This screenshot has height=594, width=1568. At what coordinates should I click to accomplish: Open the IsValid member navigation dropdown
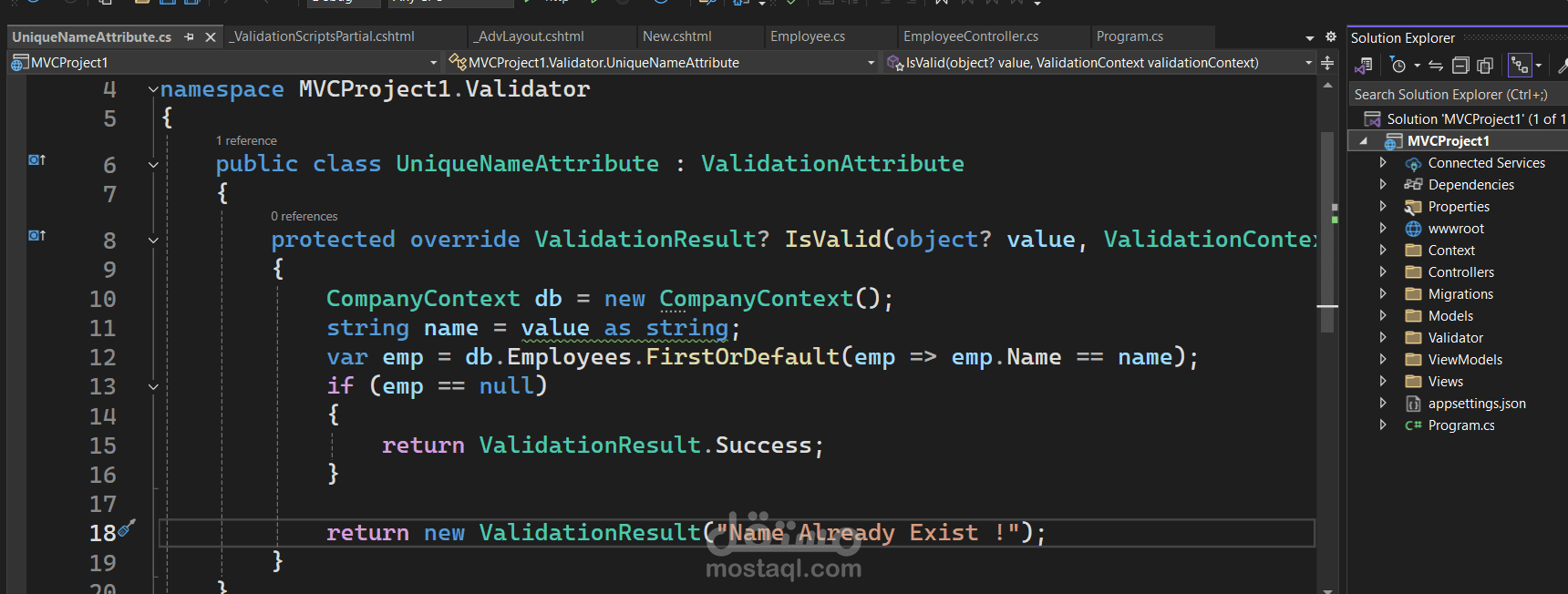click(x=1308, y=63)
